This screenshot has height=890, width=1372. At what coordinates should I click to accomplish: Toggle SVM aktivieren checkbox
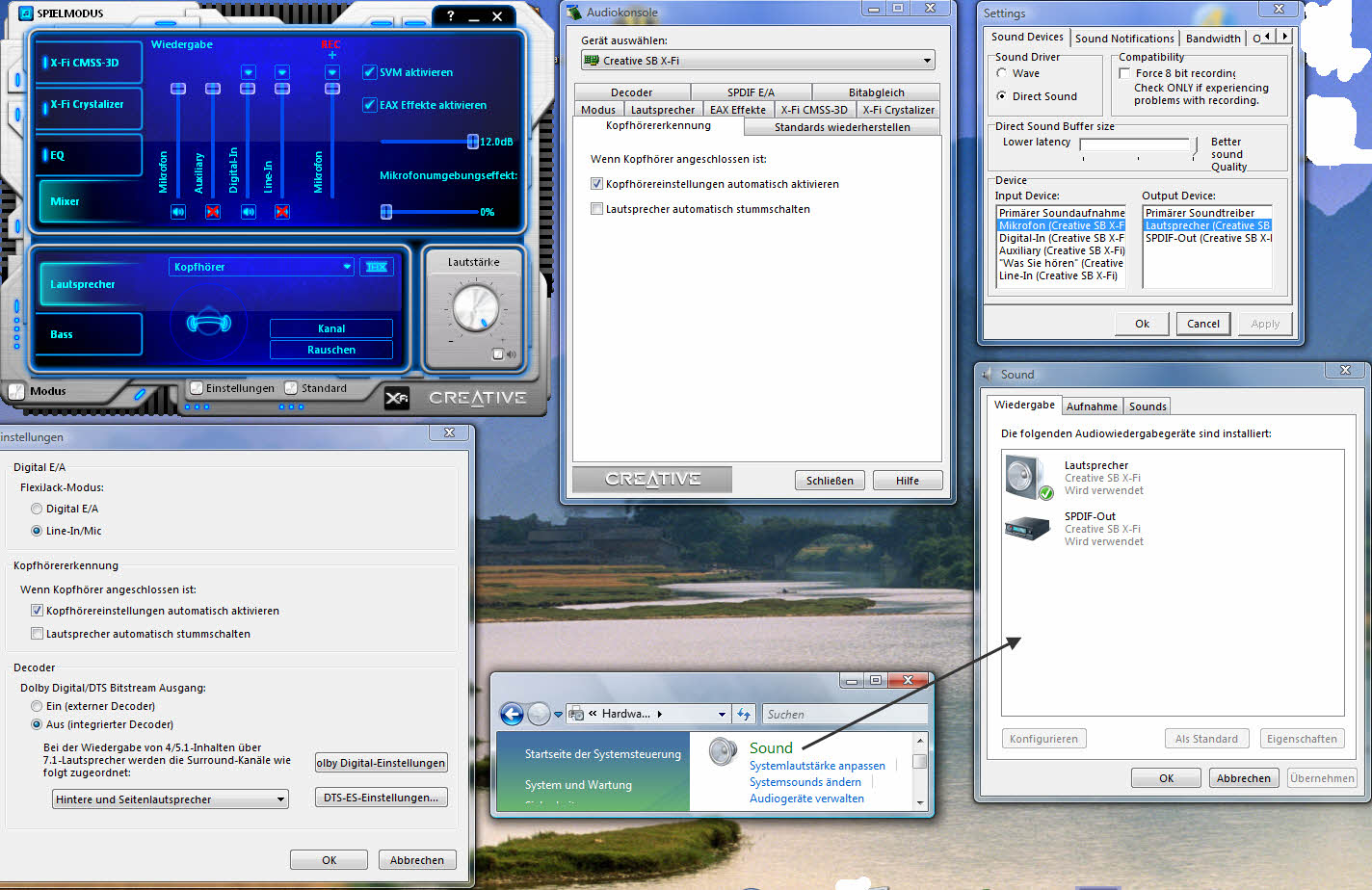tap(369, 72)
